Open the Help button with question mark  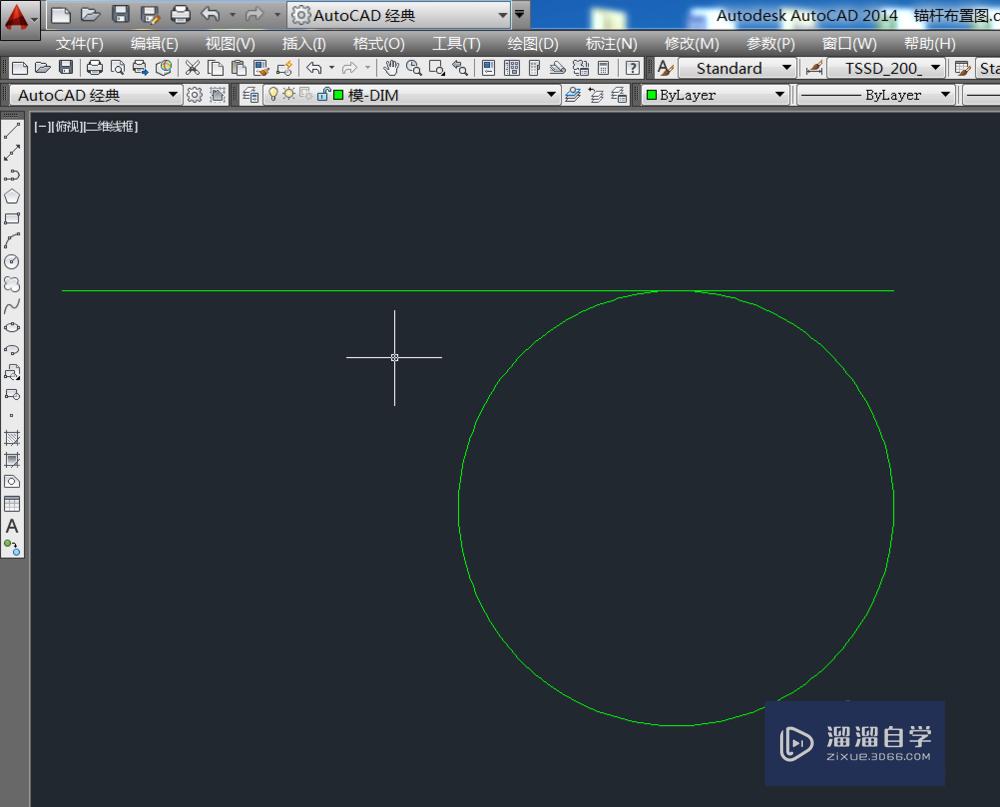(x=632, y=68)
